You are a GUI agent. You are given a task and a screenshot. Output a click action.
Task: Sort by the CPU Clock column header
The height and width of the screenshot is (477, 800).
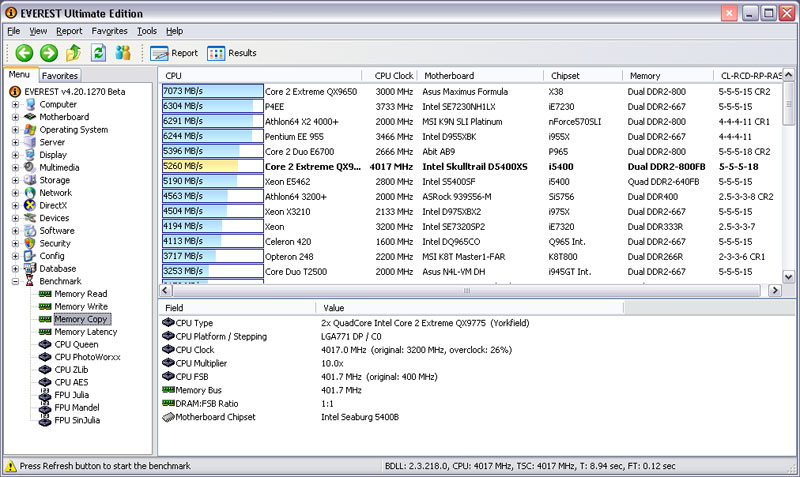point(390,76)
